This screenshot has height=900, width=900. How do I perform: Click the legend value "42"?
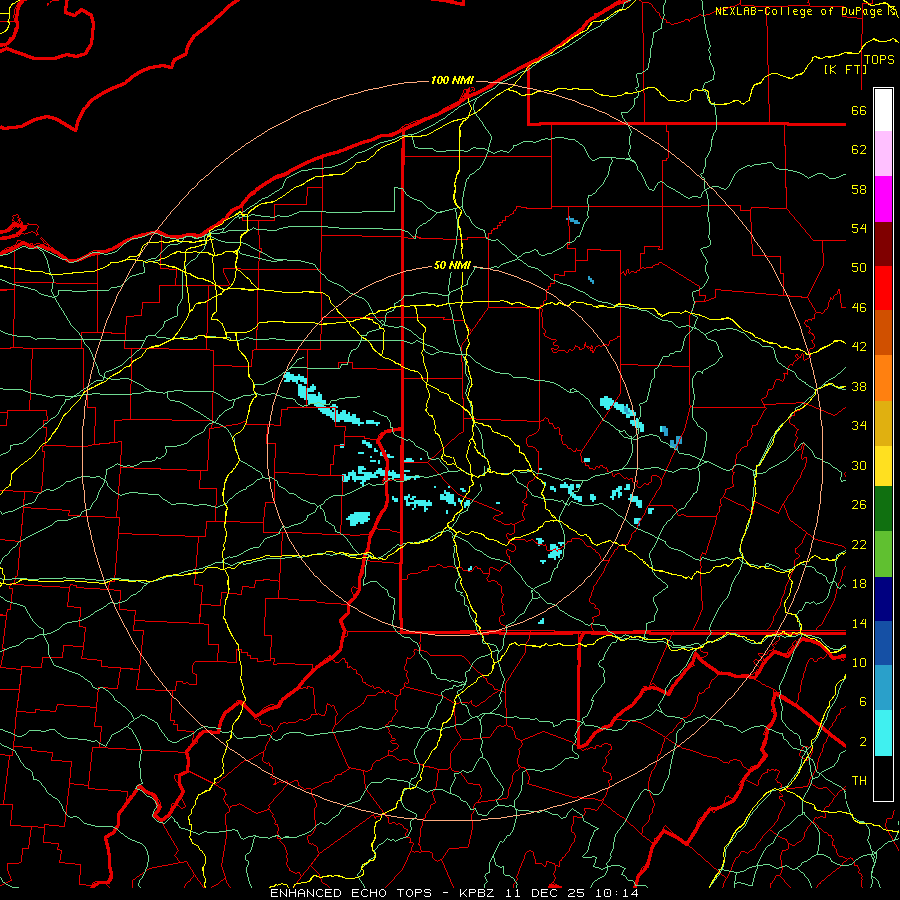point(859,347)
